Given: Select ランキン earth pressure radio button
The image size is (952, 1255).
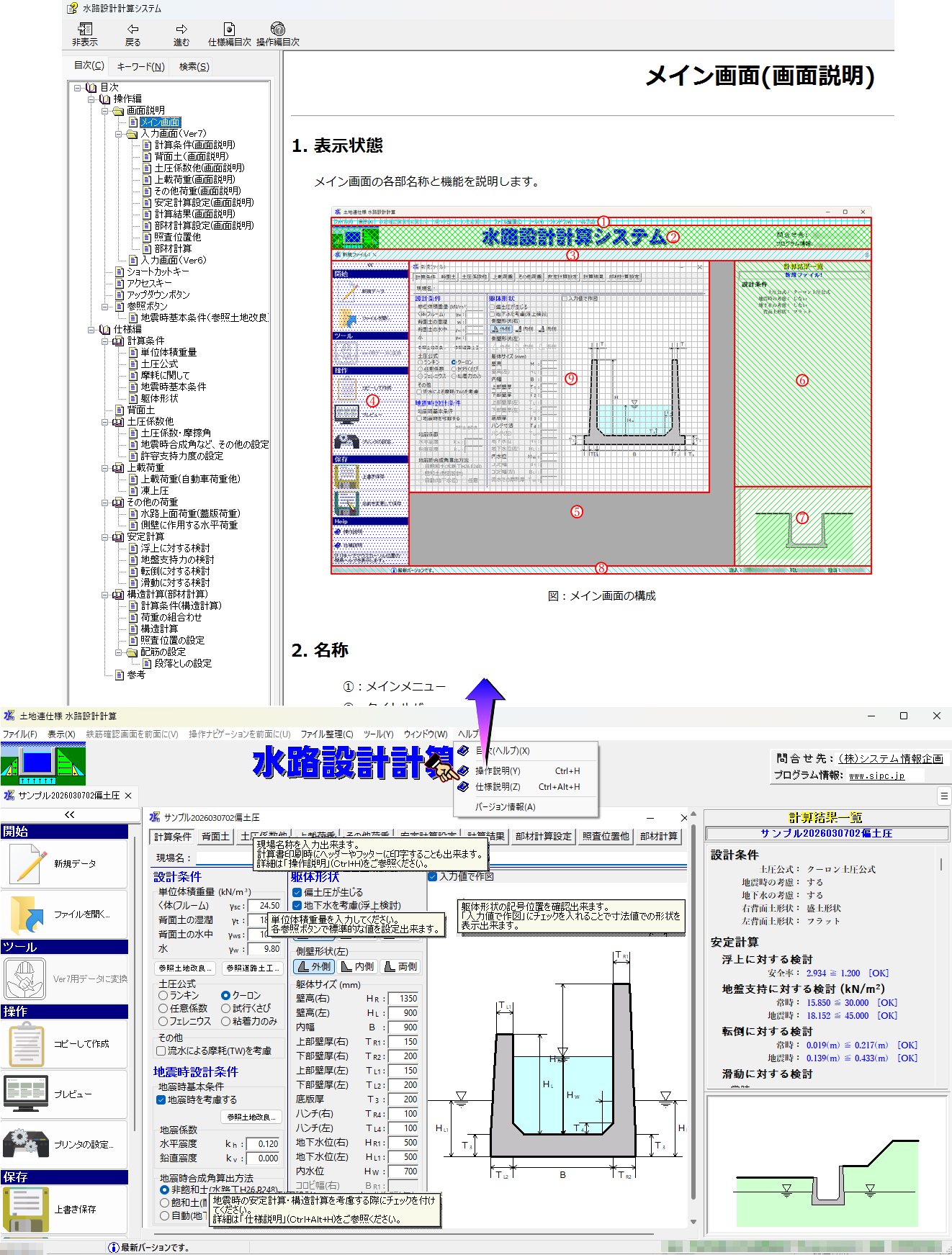Looking at the screenshot, I should coord(163,995).
